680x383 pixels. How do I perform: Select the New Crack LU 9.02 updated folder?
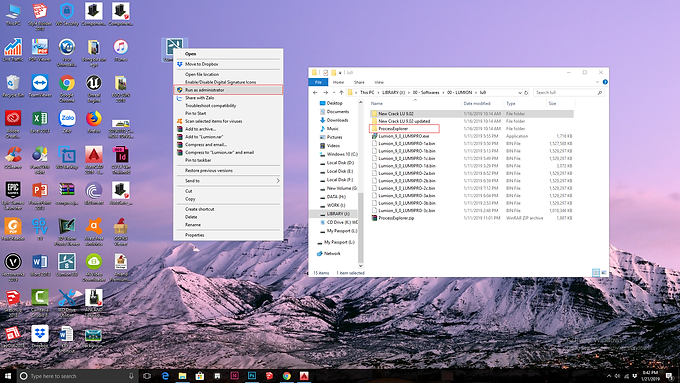click(x=404, y=121)
